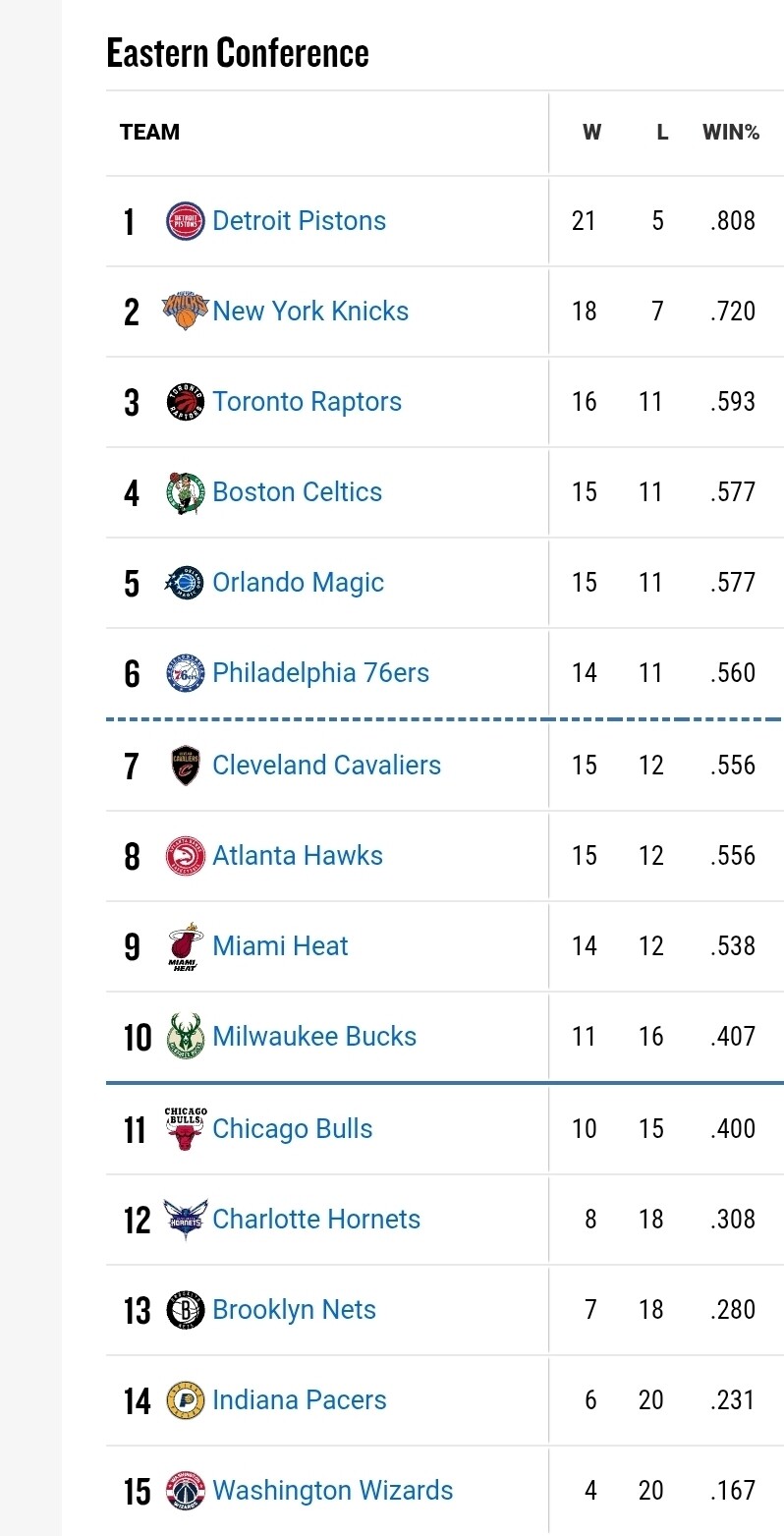Screen dimensions: 784x1536
Task: Open the Milwaukee Bucks team link
Action: click(x=314, y=1037)
